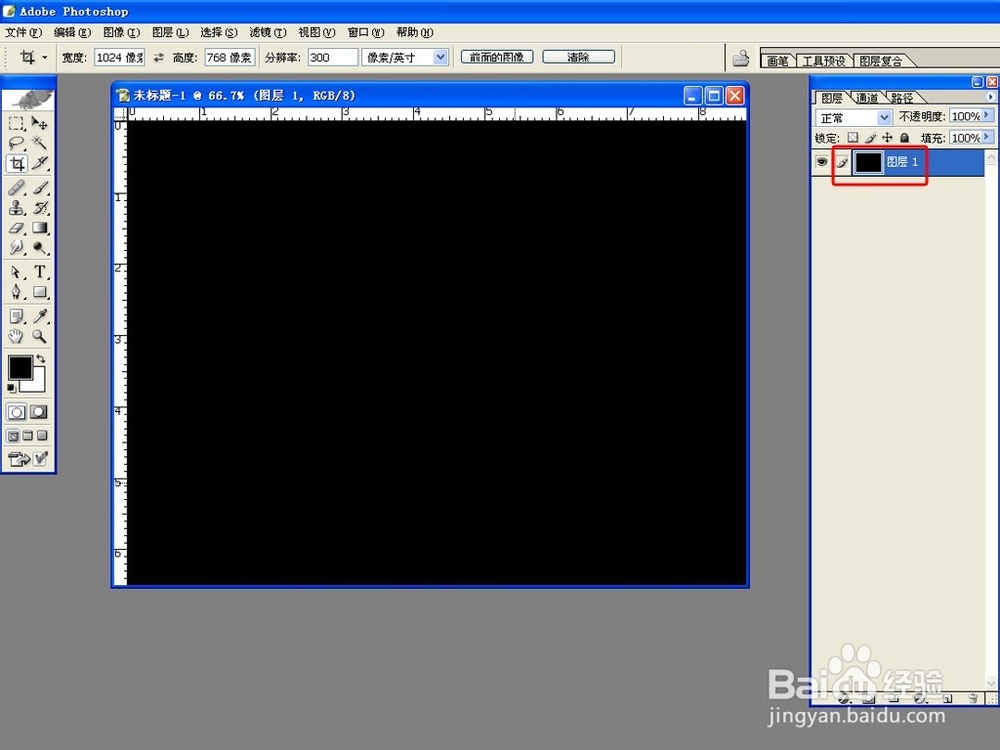Select the Dodge tool
The width and height of the screenshot is (1000, 750).
point(40,247)
